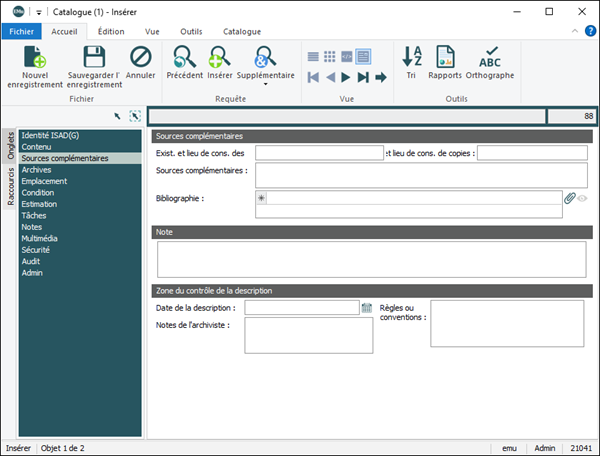Open Rapports from the ribbon
This screenshot has height=456, width=600.
point(445,58)
